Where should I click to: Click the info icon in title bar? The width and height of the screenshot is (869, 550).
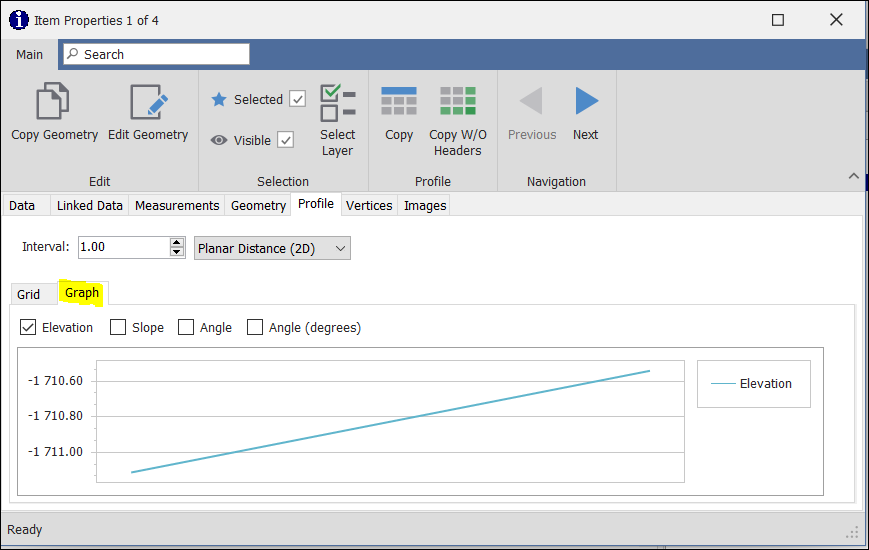(19, 20)
